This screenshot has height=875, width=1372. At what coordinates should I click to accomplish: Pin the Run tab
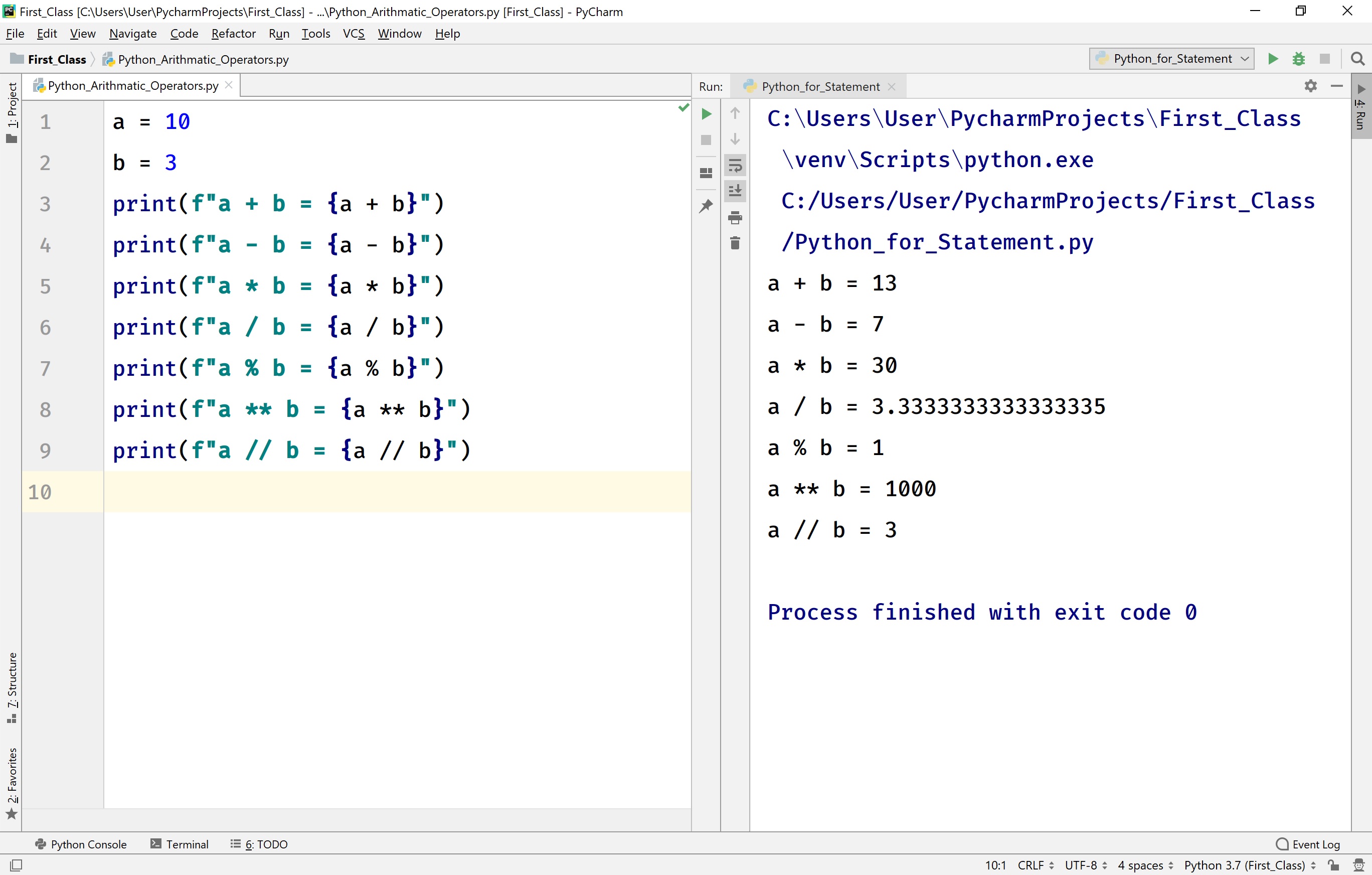pos(707,206)
